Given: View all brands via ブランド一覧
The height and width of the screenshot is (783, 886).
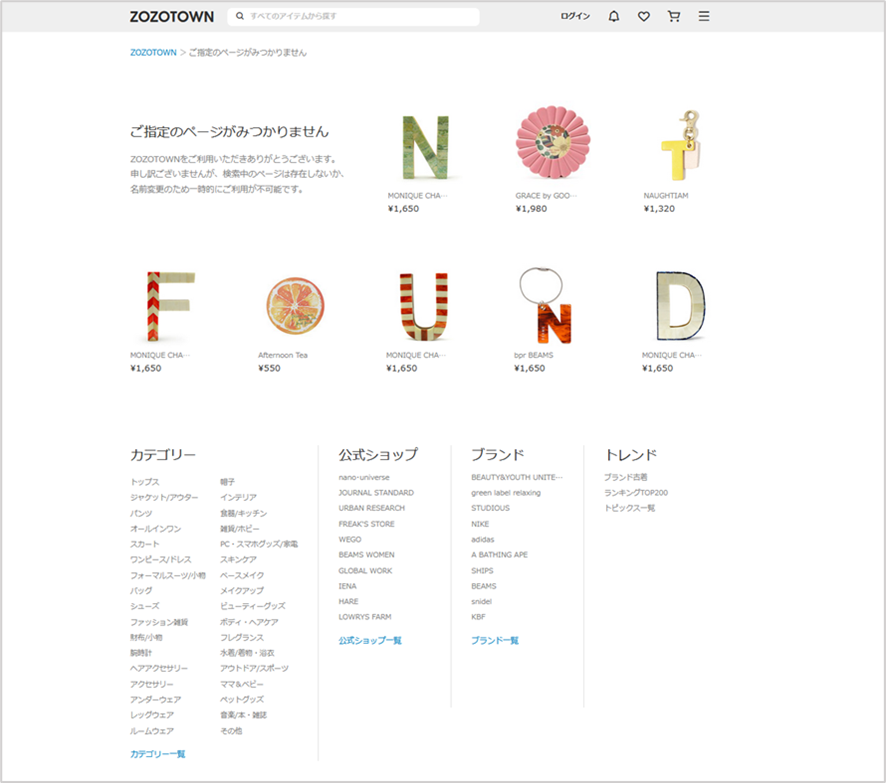Looking at the screenshot, I should [x=495, y=641].
